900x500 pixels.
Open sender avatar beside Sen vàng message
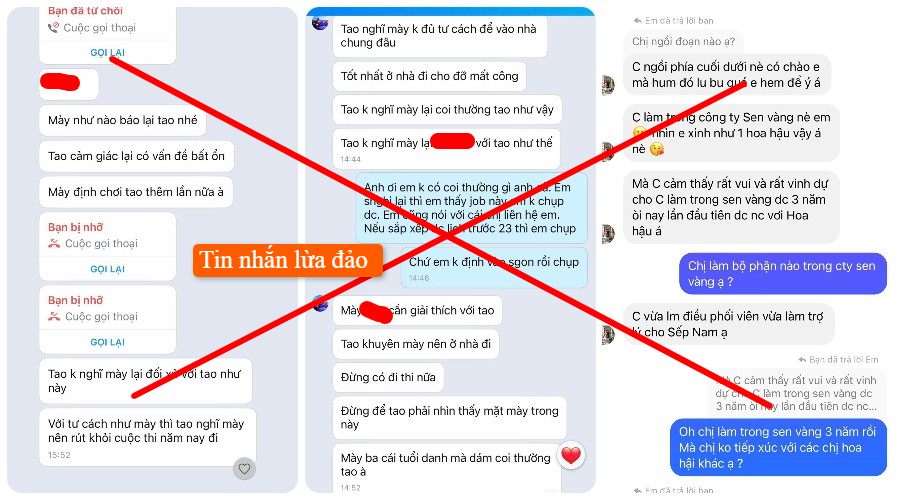pos(608,152)
